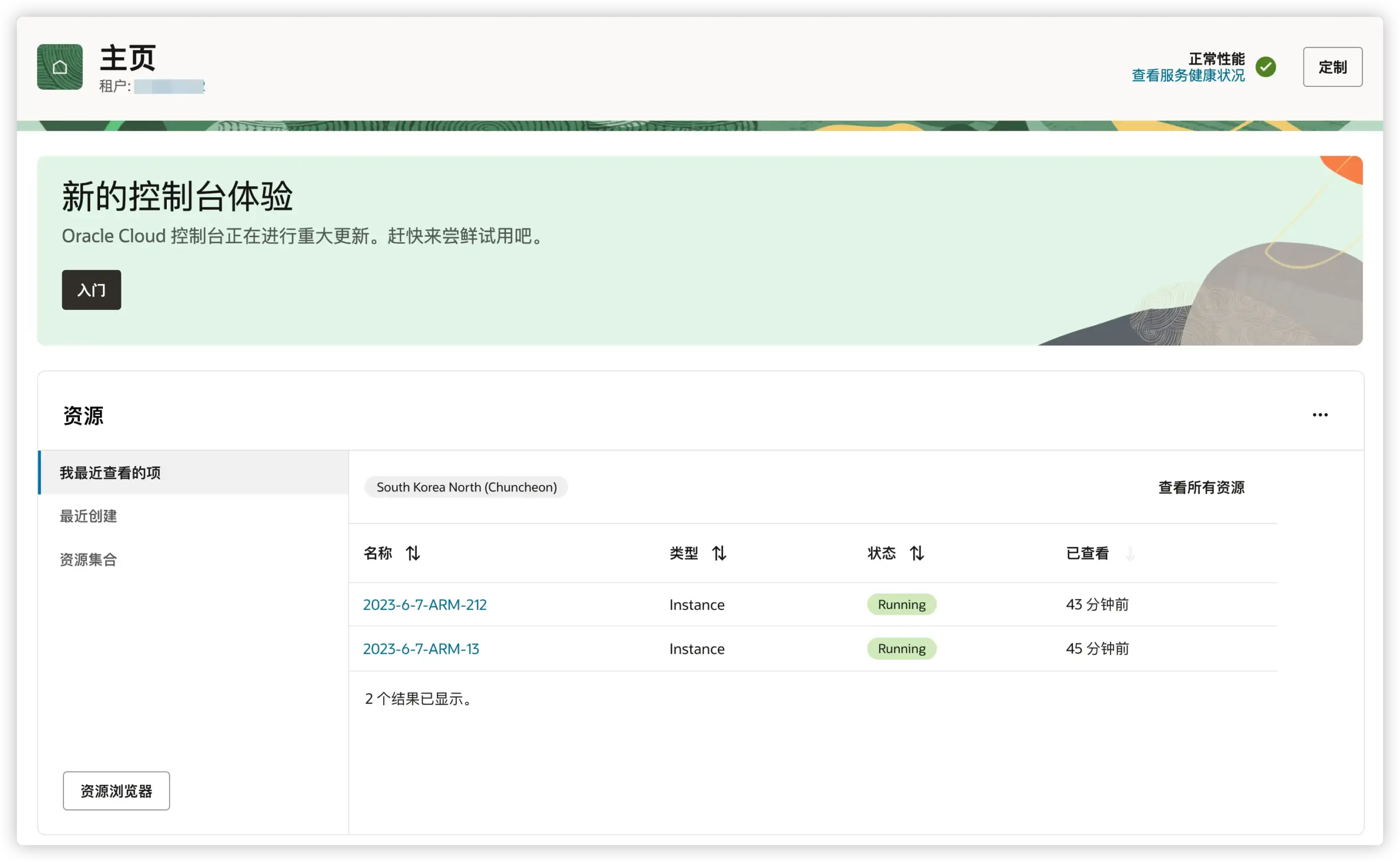
Task: Click the home icon beside 主页 title
Action: click(x=59, y=67)
